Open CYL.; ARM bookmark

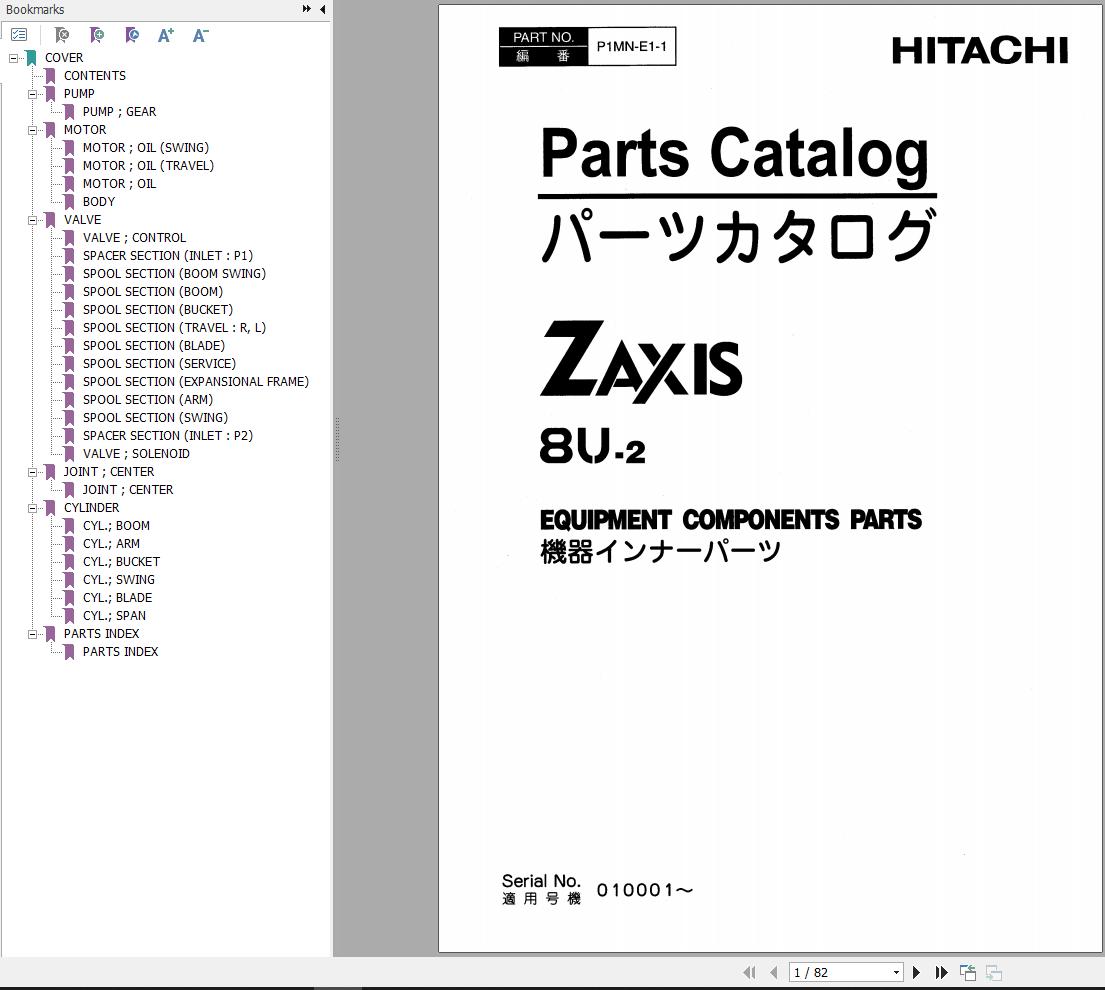111,544
